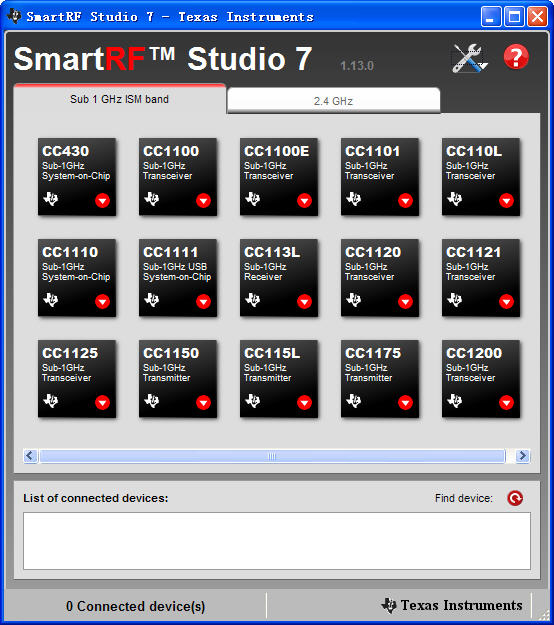Click the TI logo on the CC430 tile

click(51, 198)
